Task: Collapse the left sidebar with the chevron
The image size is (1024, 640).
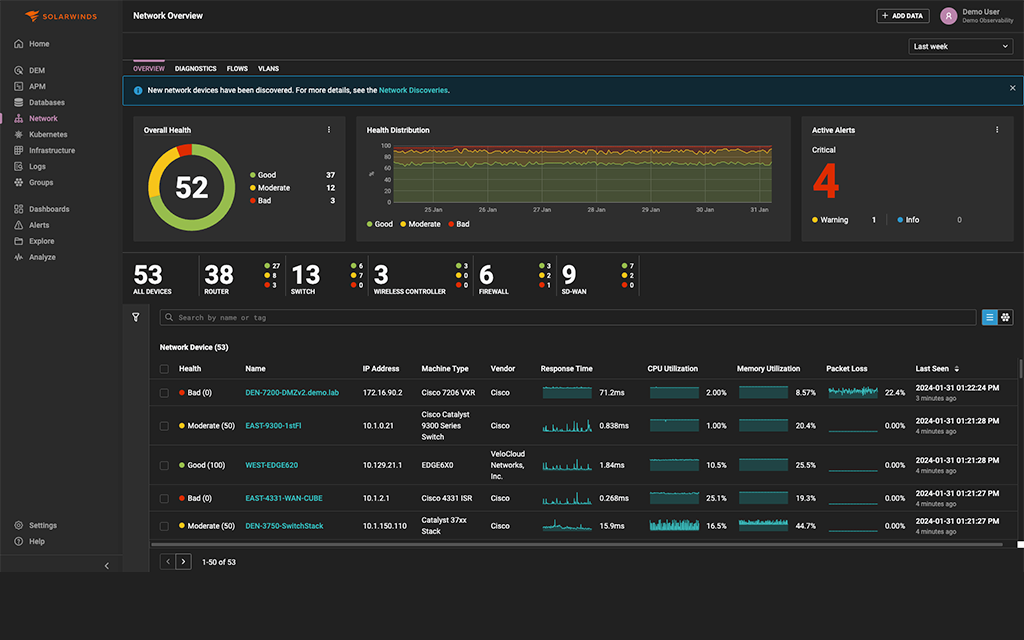Action: point(107,565)
